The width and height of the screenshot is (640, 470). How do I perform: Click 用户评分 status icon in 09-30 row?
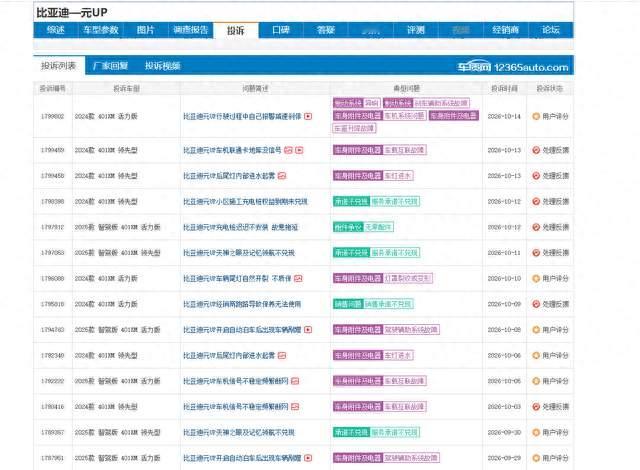(536, 432)
